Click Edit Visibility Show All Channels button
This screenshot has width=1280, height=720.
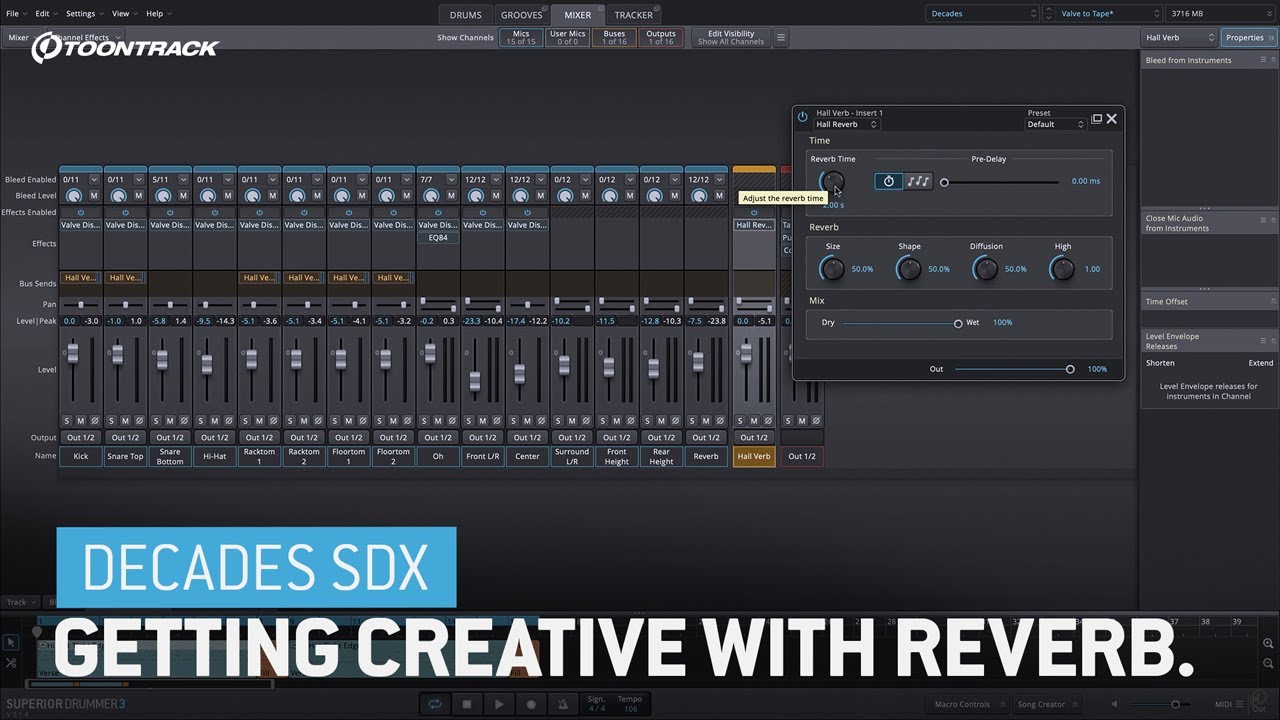731,37
